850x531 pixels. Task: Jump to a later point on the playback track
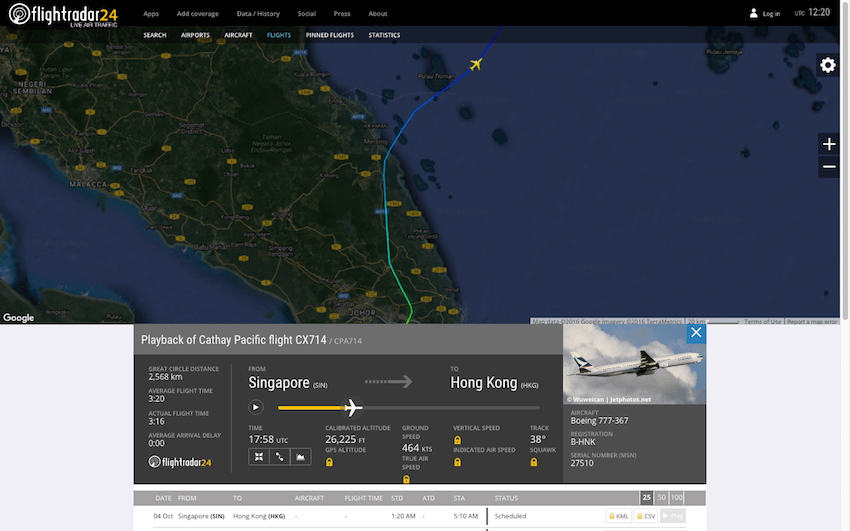451,407
